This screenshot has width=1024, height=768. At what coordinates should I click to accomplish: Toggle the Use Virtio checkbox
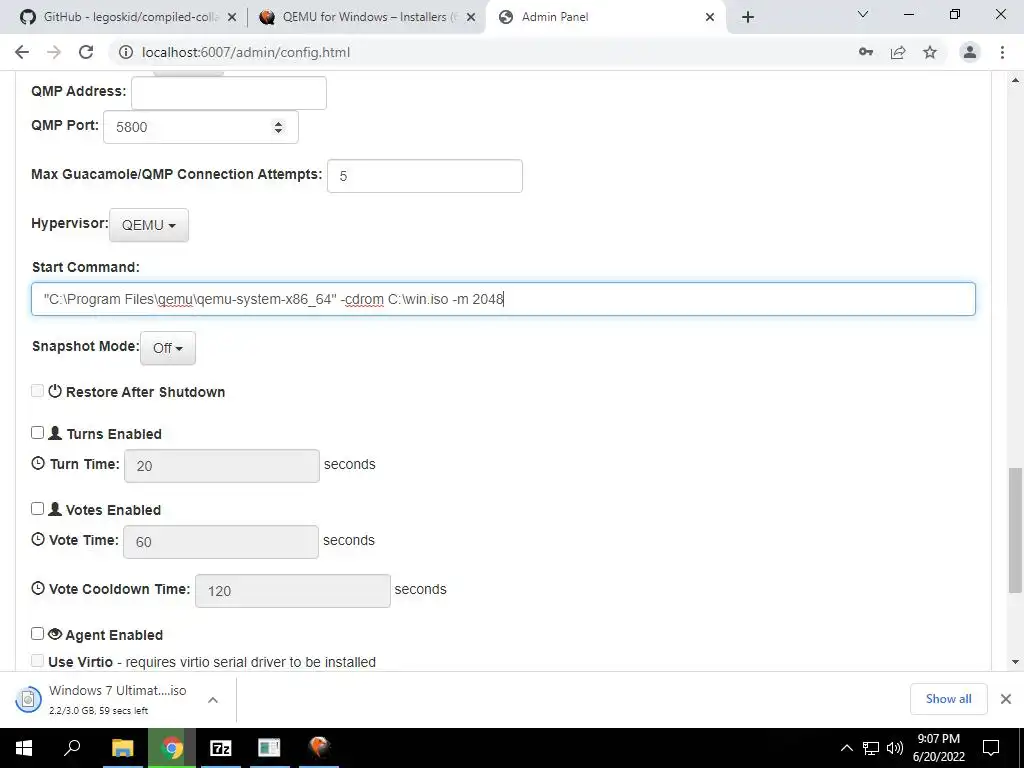click(x=37, y=661)
